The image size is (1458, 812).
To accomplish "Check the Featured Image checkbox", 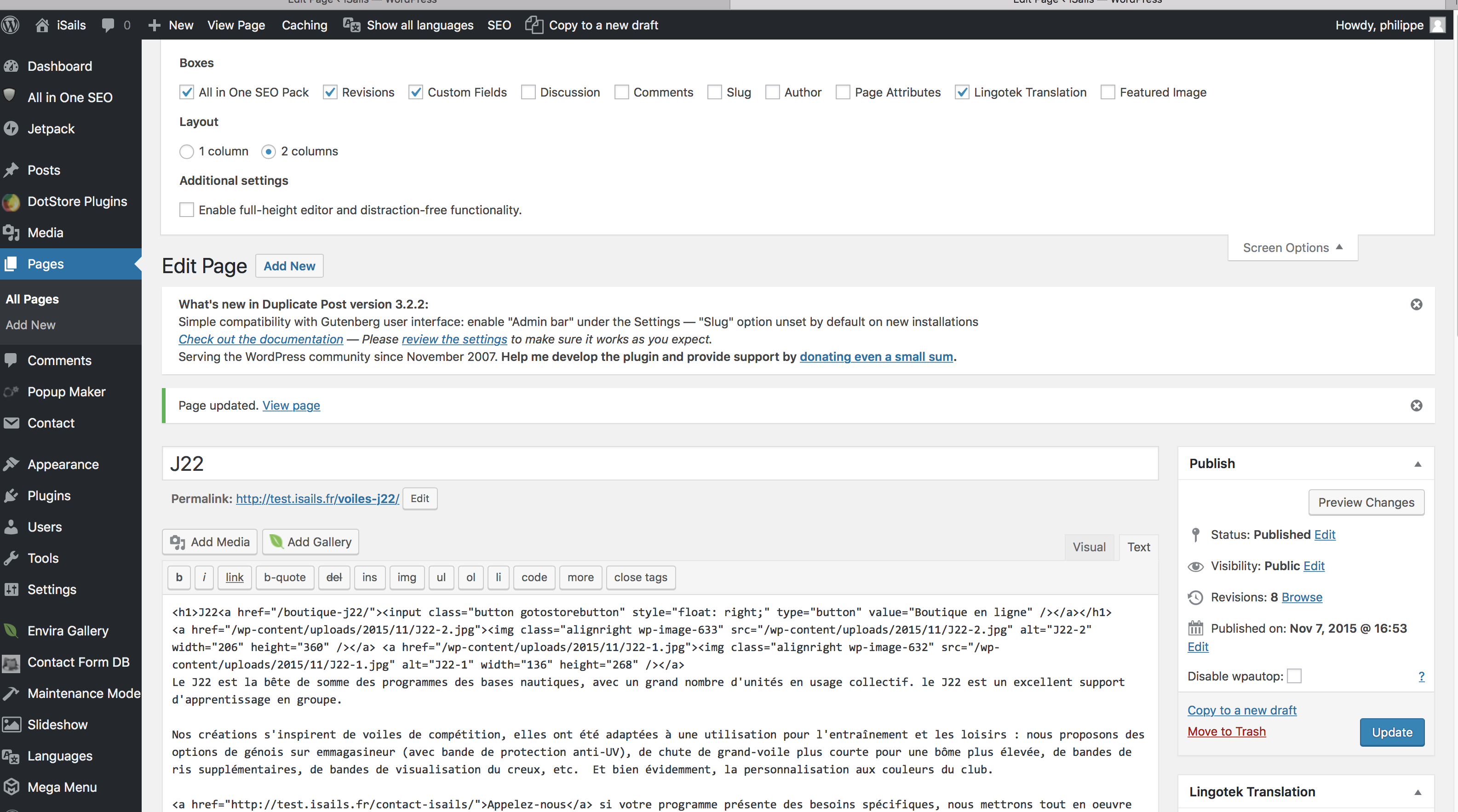I will coord(1108,92).
